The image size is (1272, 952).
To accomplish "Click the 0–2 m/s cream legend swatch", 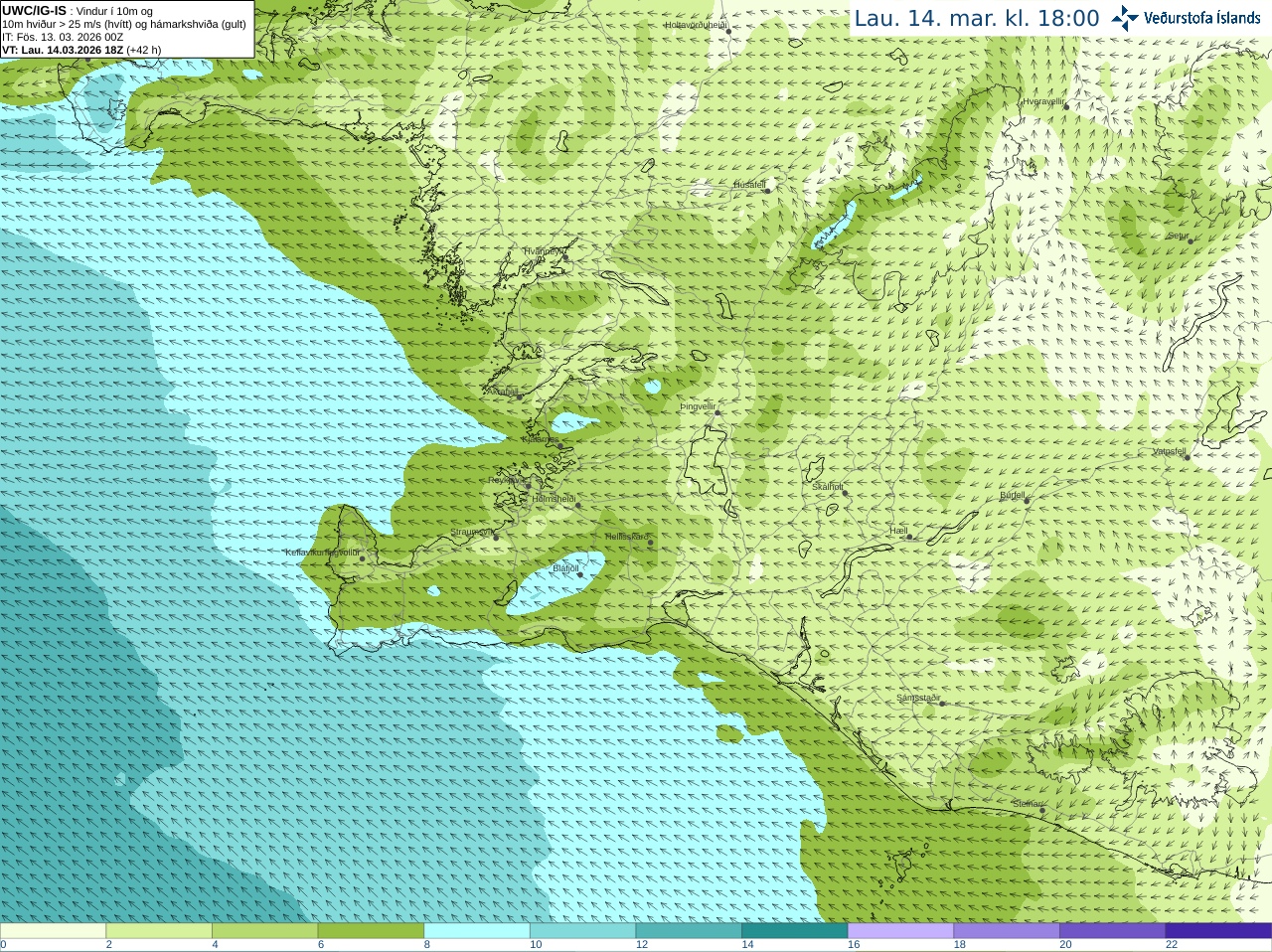I will point(53,931).
